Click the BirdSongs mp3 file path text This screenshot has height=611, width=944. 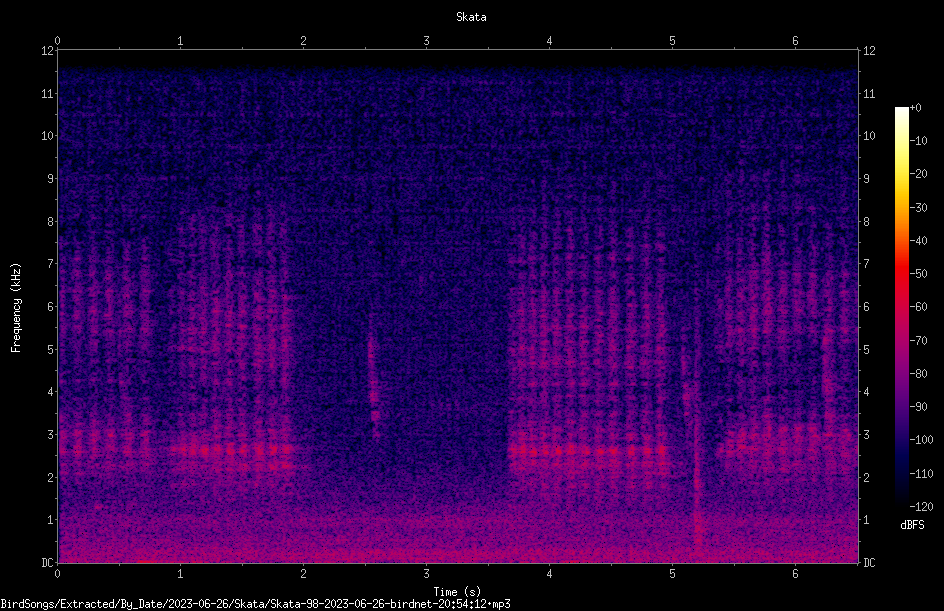[x=255, y=604]
